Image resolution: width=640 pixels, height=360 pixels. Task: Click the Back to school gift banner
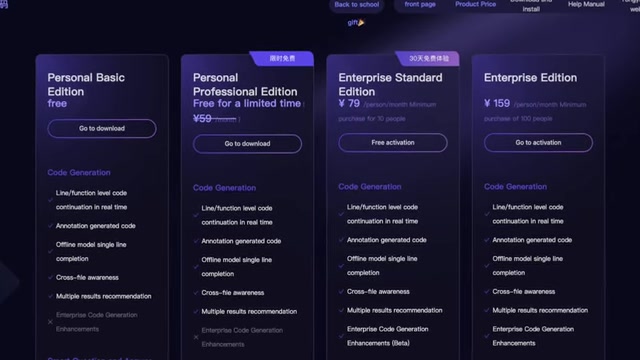tap(356, 5)
